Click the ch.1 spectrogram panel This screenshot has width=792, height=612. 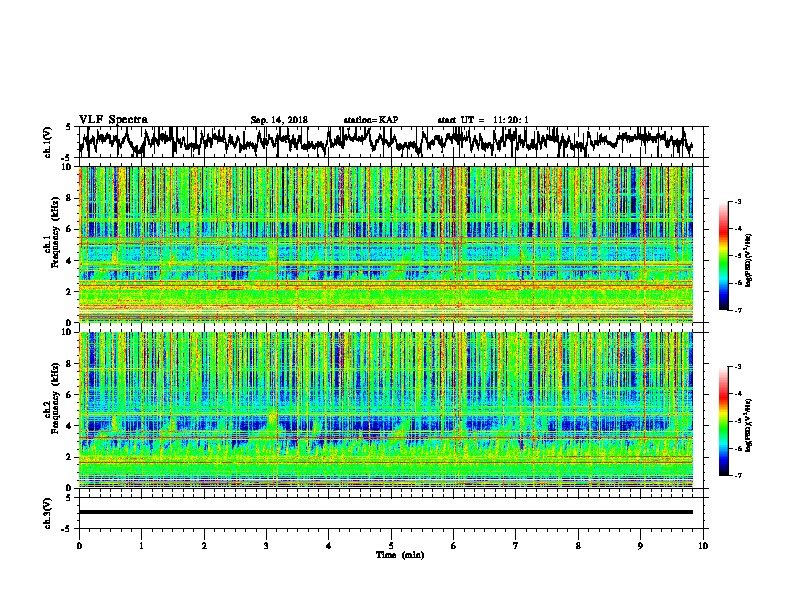(x=385, y=244)
